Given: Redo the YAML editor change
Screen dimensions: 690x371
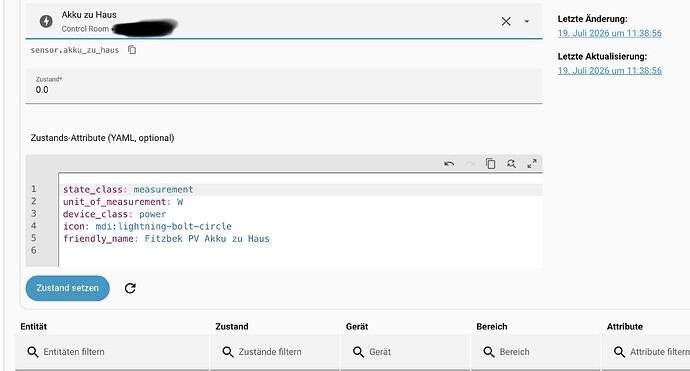Looking at the screenshot, I should tap(470, 164).
